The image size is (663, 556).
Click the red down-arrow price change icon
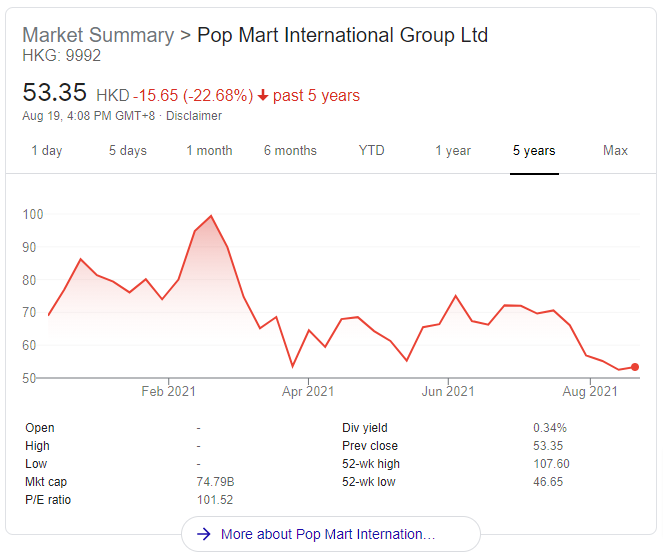[x=263, y=96]
